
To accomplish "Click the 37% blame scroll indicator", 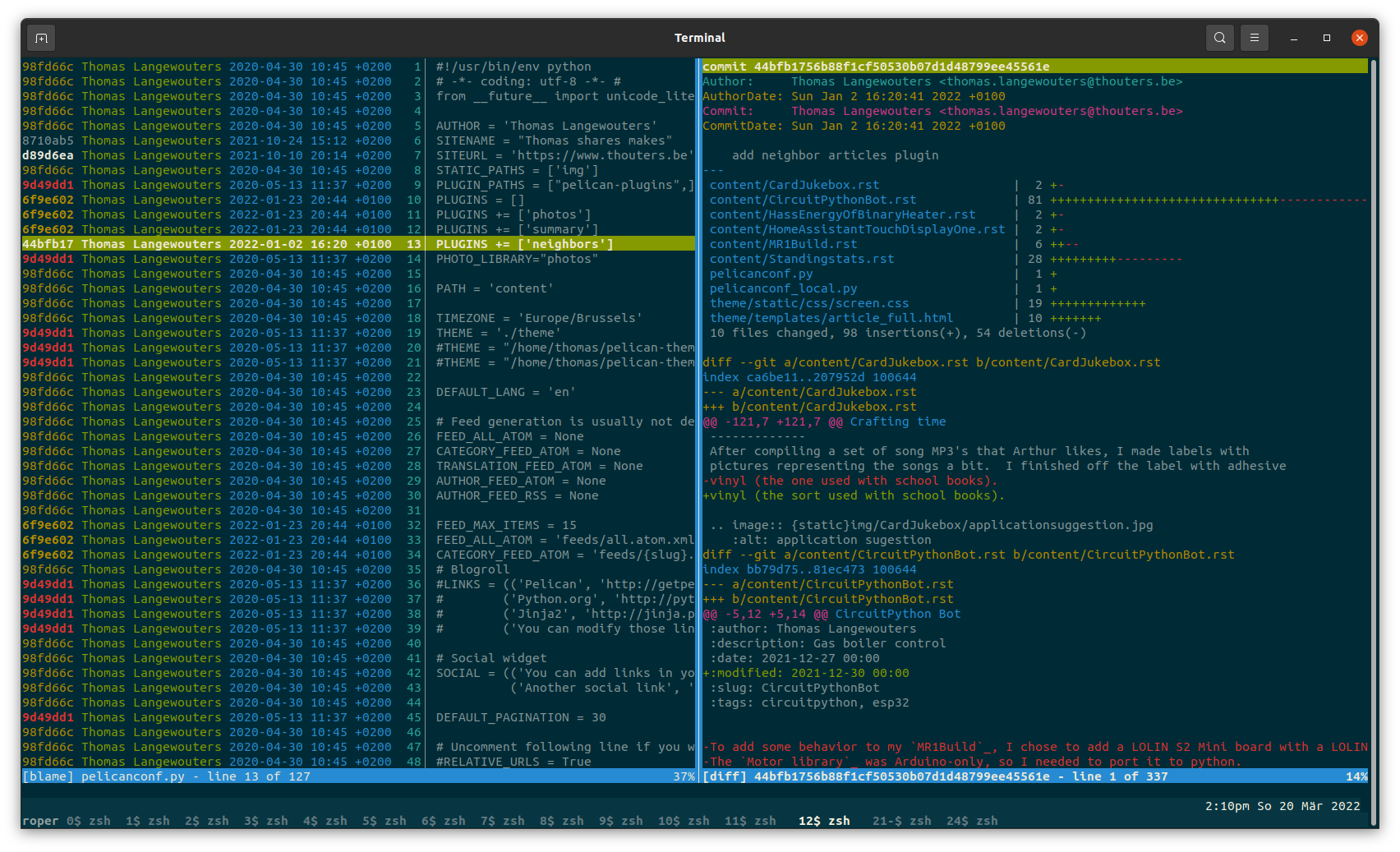I will tap(684, 776).
